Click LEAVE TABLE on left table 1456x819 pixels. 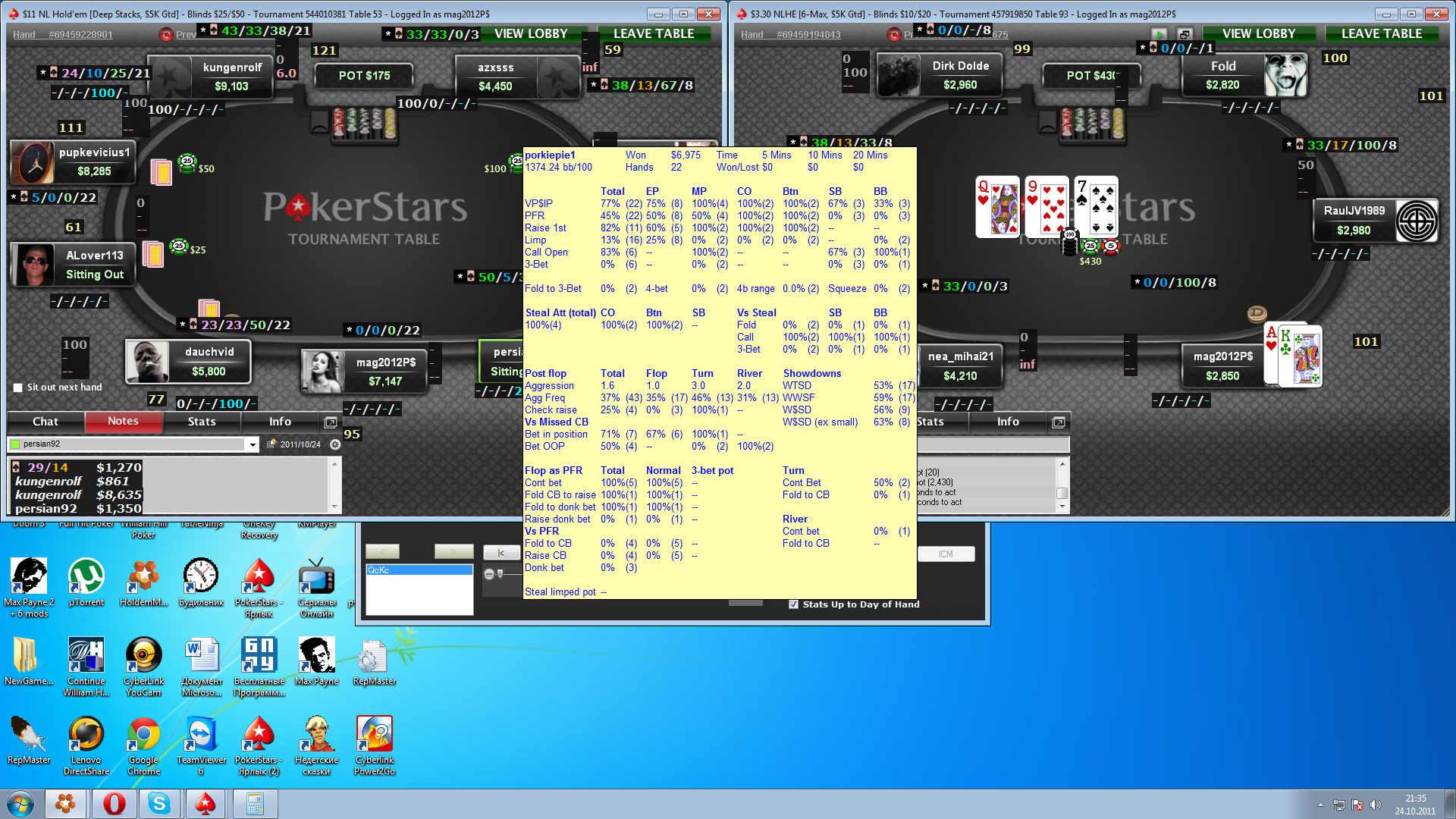click(654, 34)
